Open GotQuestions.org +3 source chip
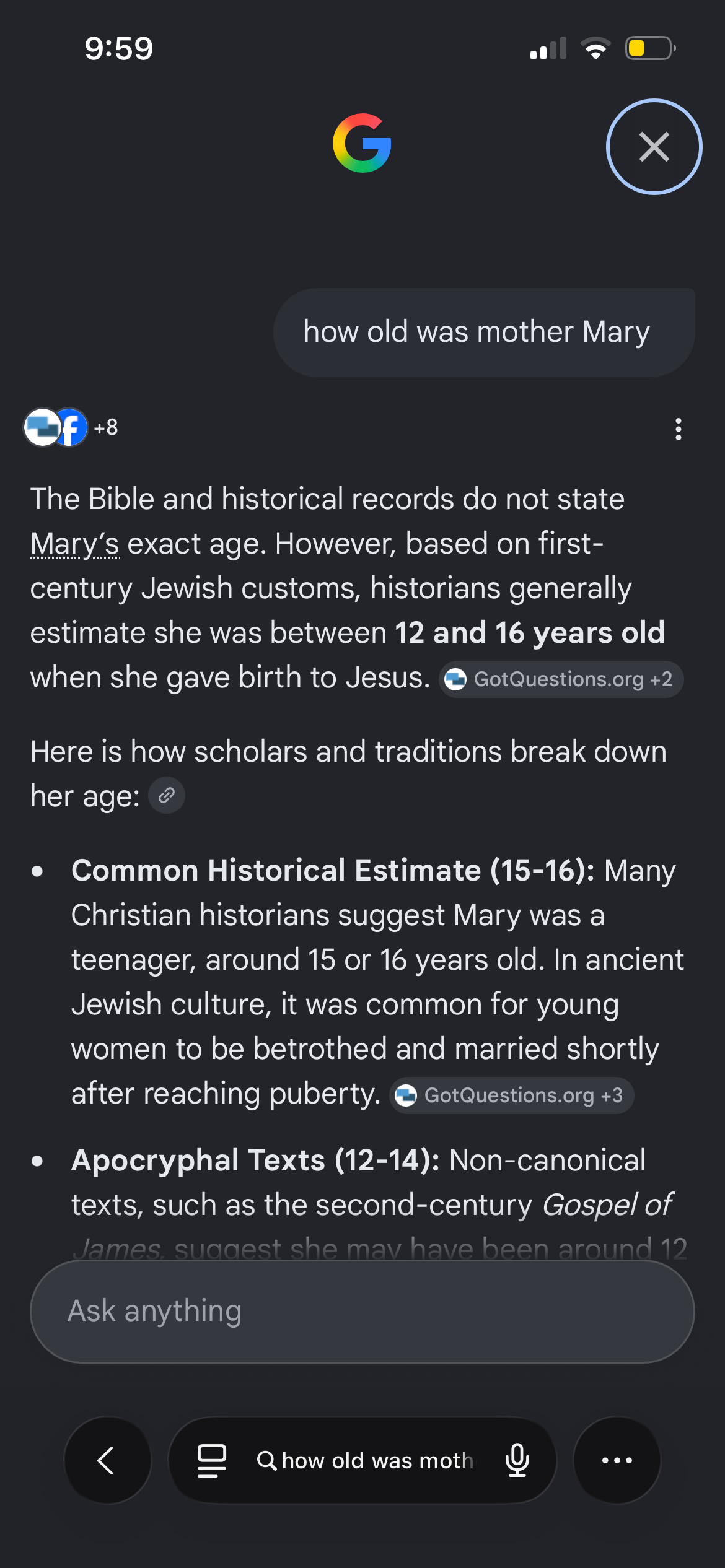The height and width of the screenshot is (1568, 725). tap(511, 1095)
